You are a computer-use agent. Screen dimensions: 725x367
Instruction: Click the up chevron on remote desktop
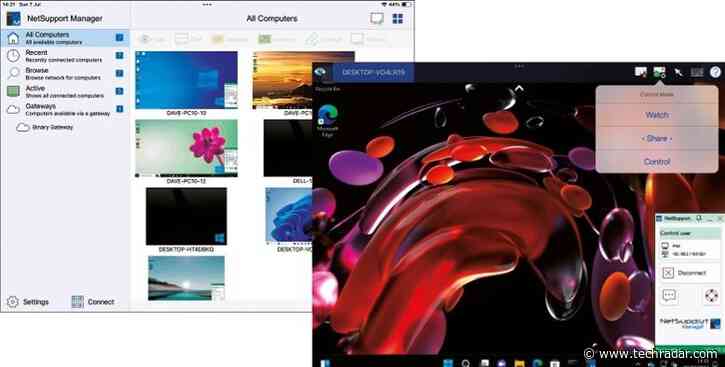pos(519,88)
